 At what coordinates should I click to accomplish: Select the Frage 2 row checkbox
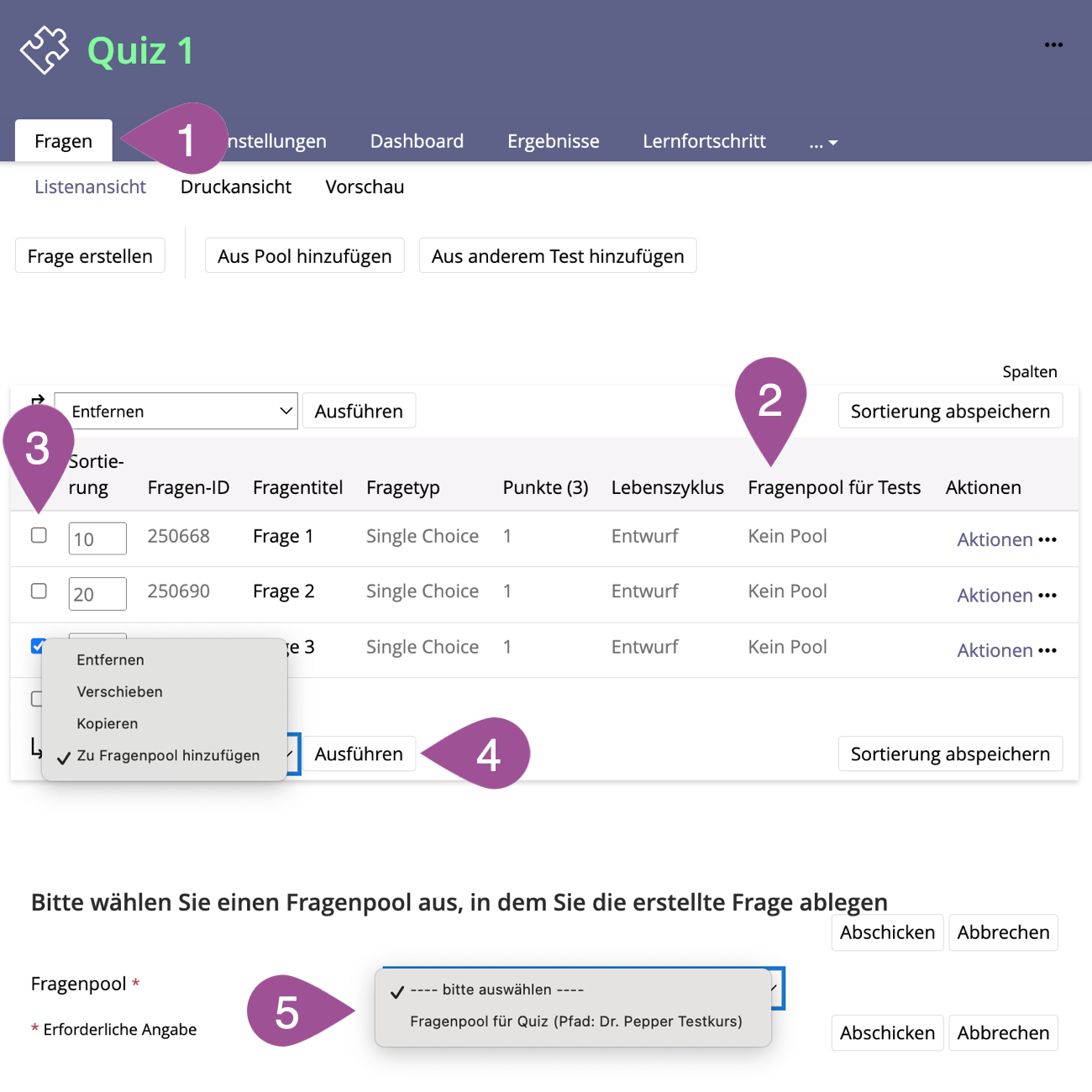39,591
